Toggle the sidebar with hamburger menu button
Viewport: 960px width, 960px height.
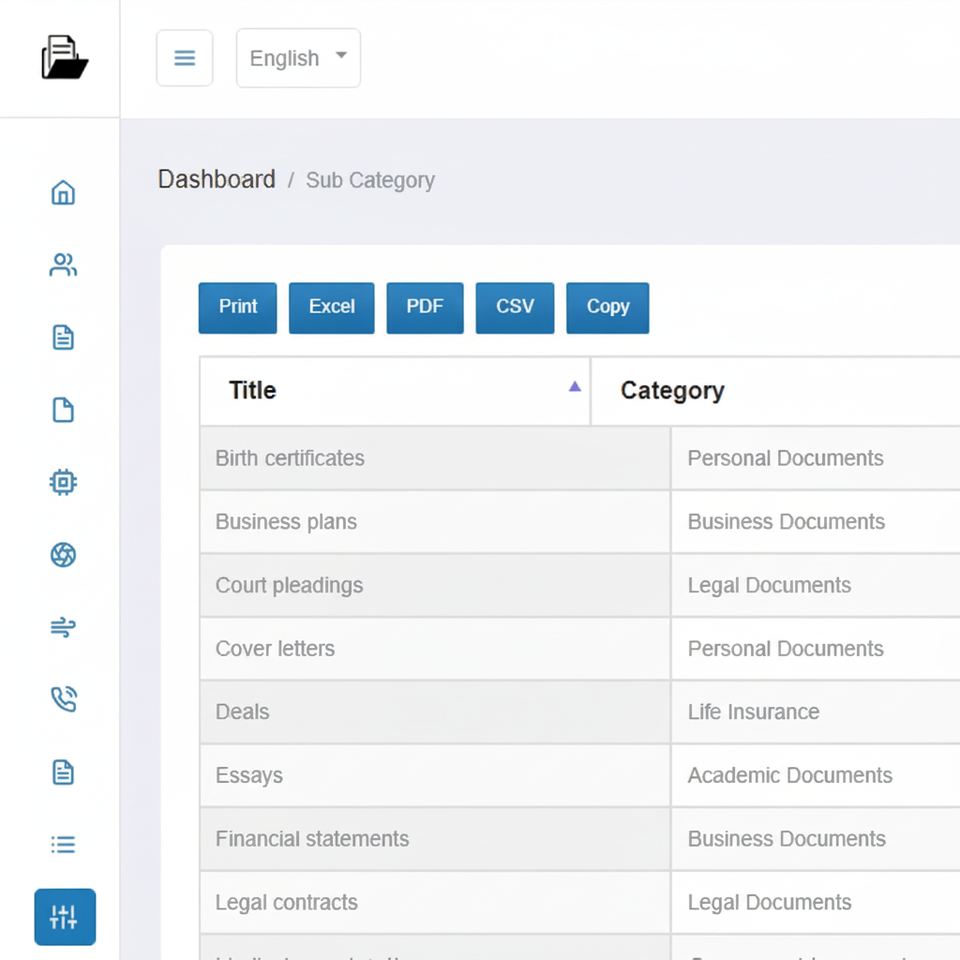pyautogui.click(x=185, y=58)
